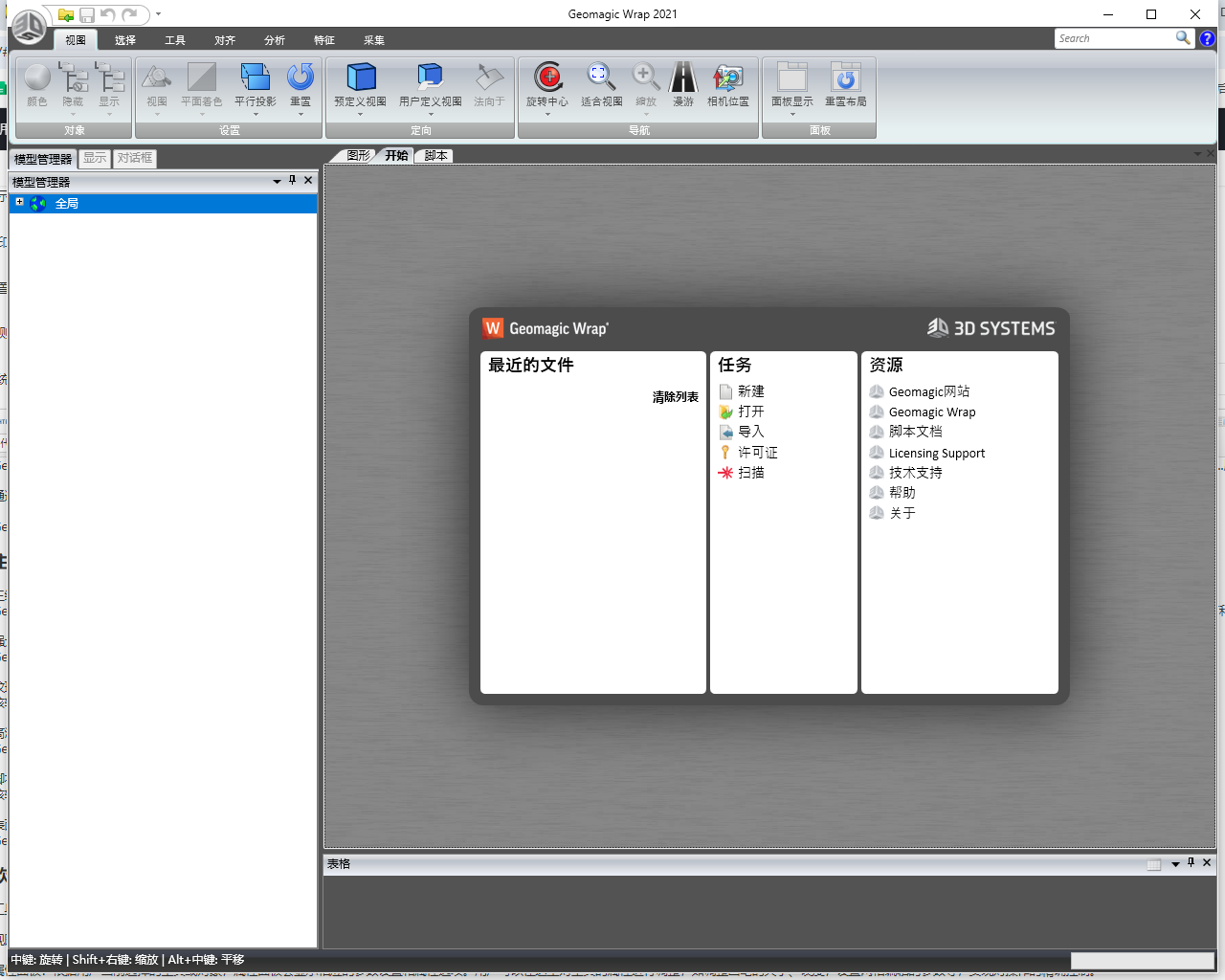Click the open file icon in quick access toolbar
Screen dimensions: 1225x980
pos(65,15)
